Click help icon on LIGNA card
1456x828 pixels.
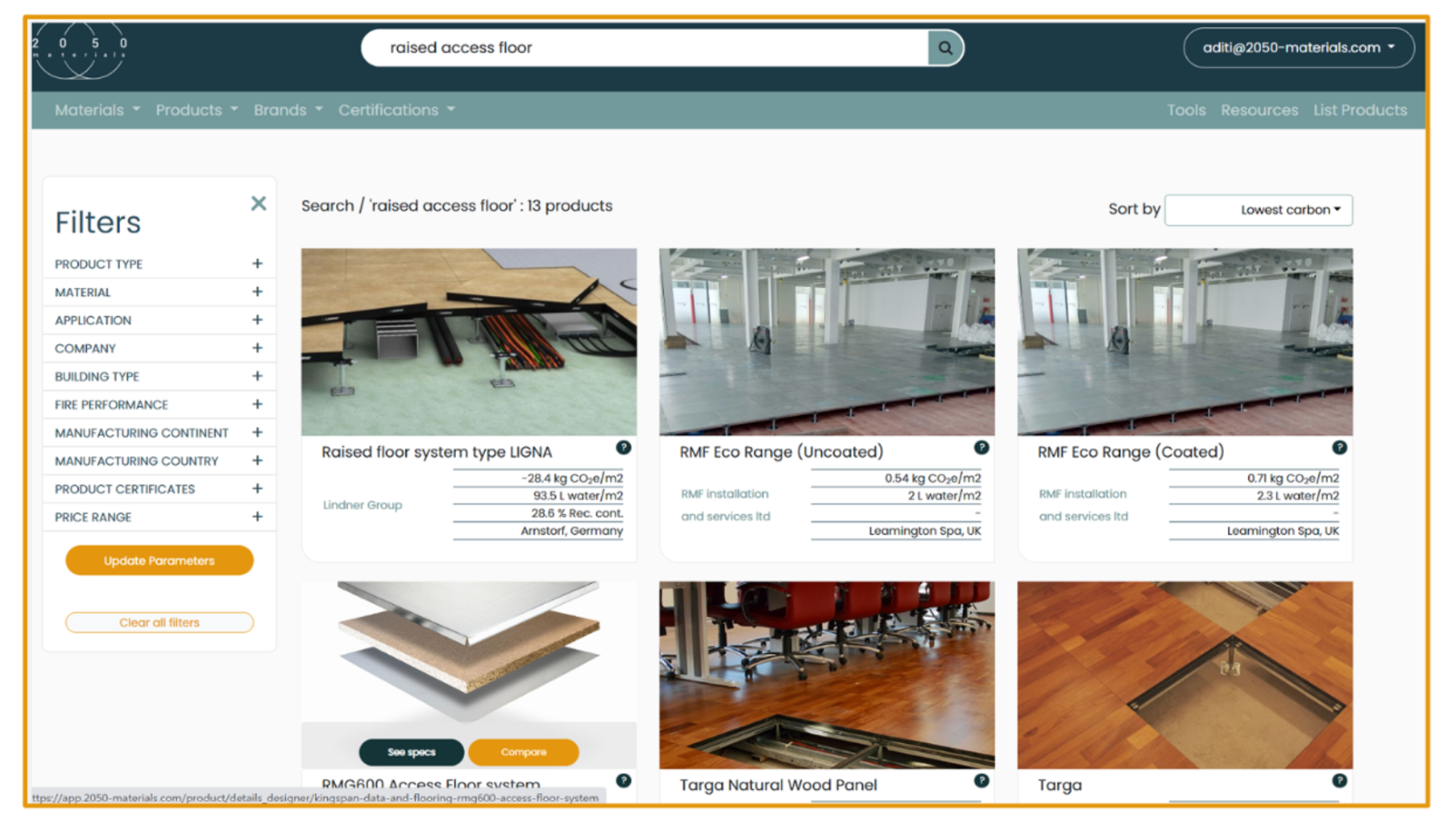623,447
